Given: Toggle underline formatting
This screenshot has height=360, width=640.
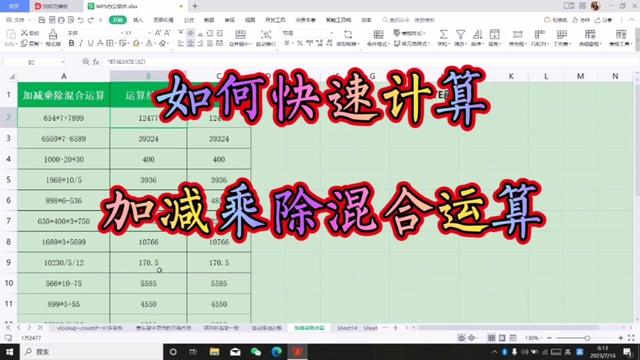Looking at the screenshot, I should coord(90,43).
